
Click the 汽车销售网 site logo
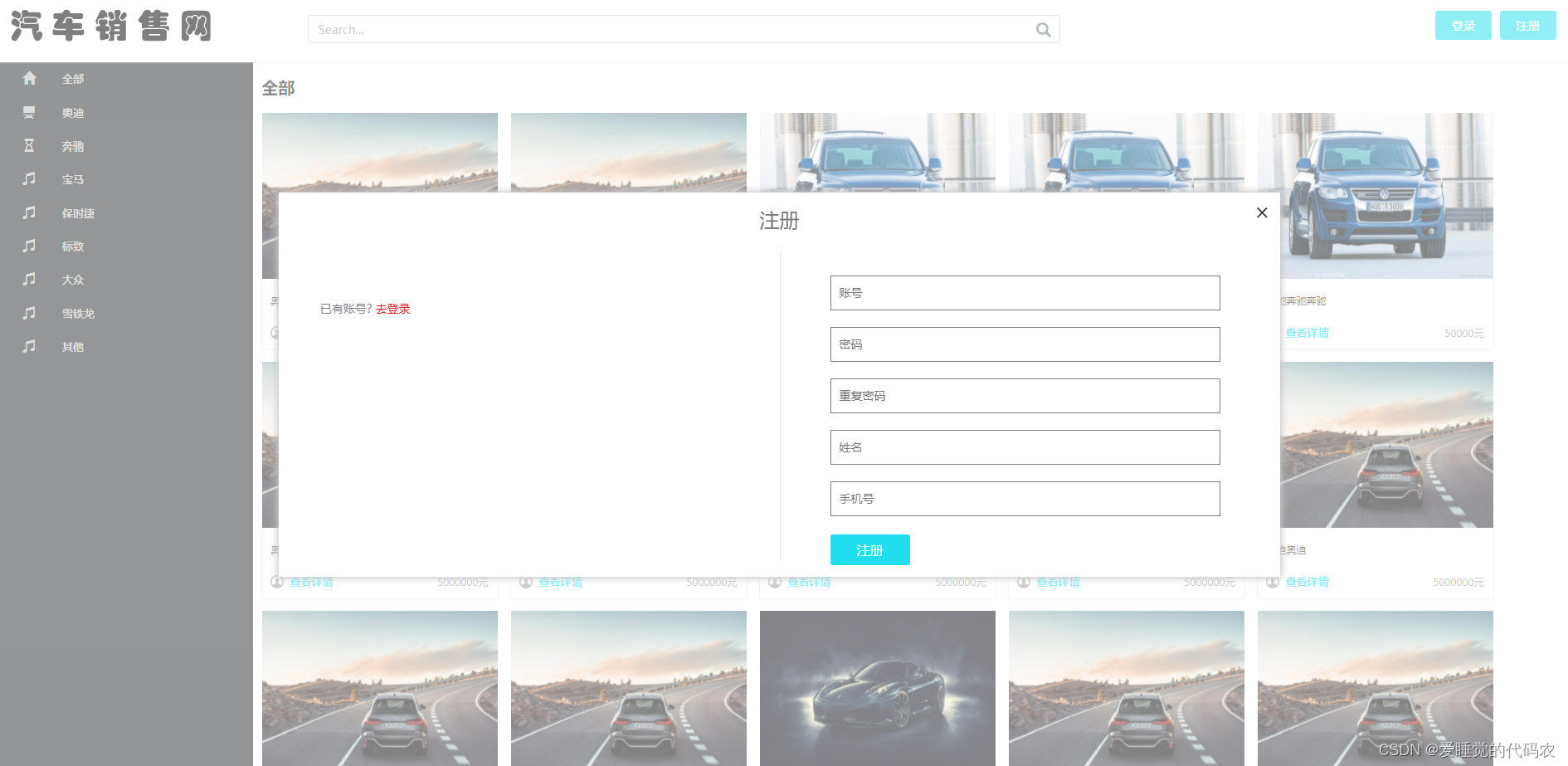[x=111, y=27]
